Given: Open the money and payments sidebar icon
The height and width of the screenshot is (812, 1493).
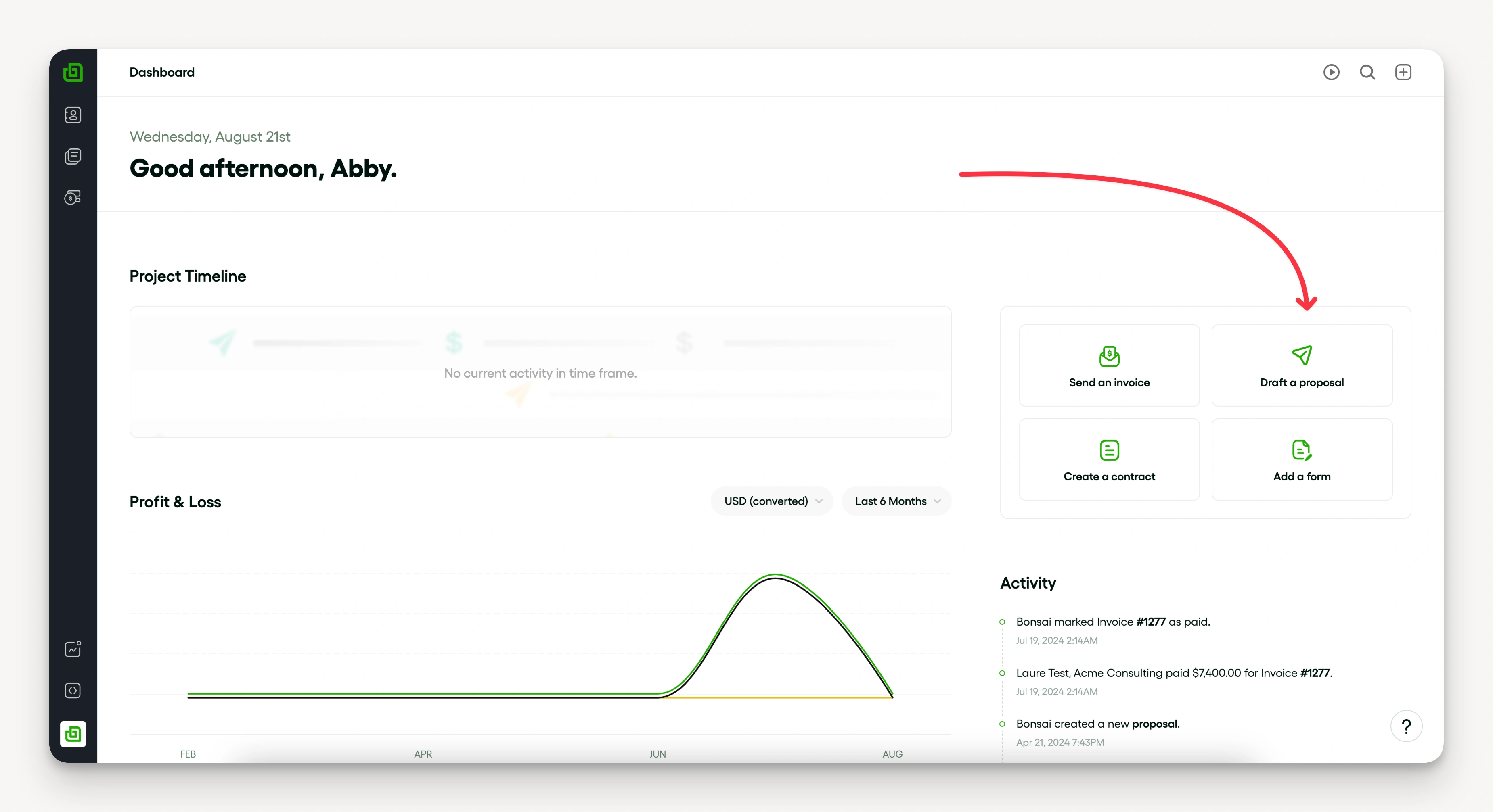Looking at the screenshot, I should click(x=73, y=198).
